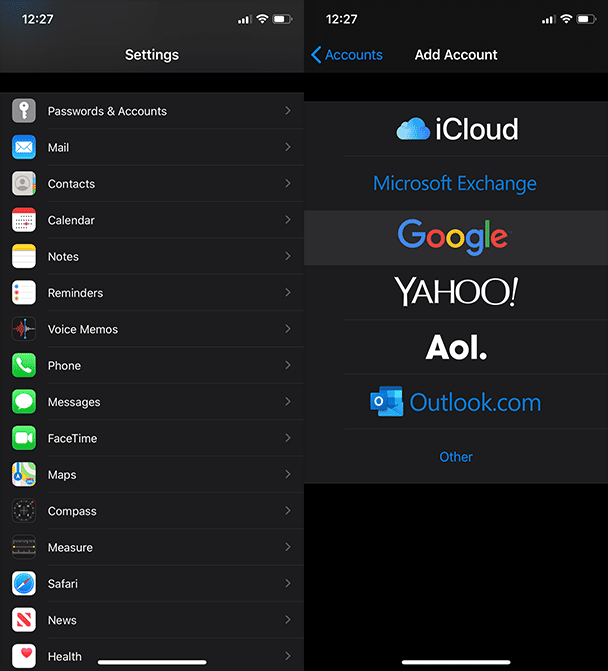Tap the Messages bubble icon
Image resolution: width=608 pixels, height=671 pixels.
click(x=24, y=402)
